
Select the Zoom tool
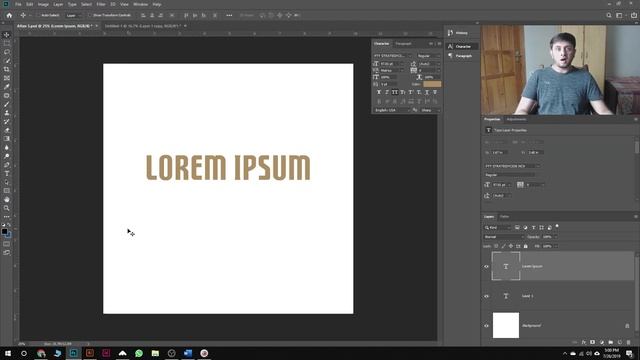[7, 208]
